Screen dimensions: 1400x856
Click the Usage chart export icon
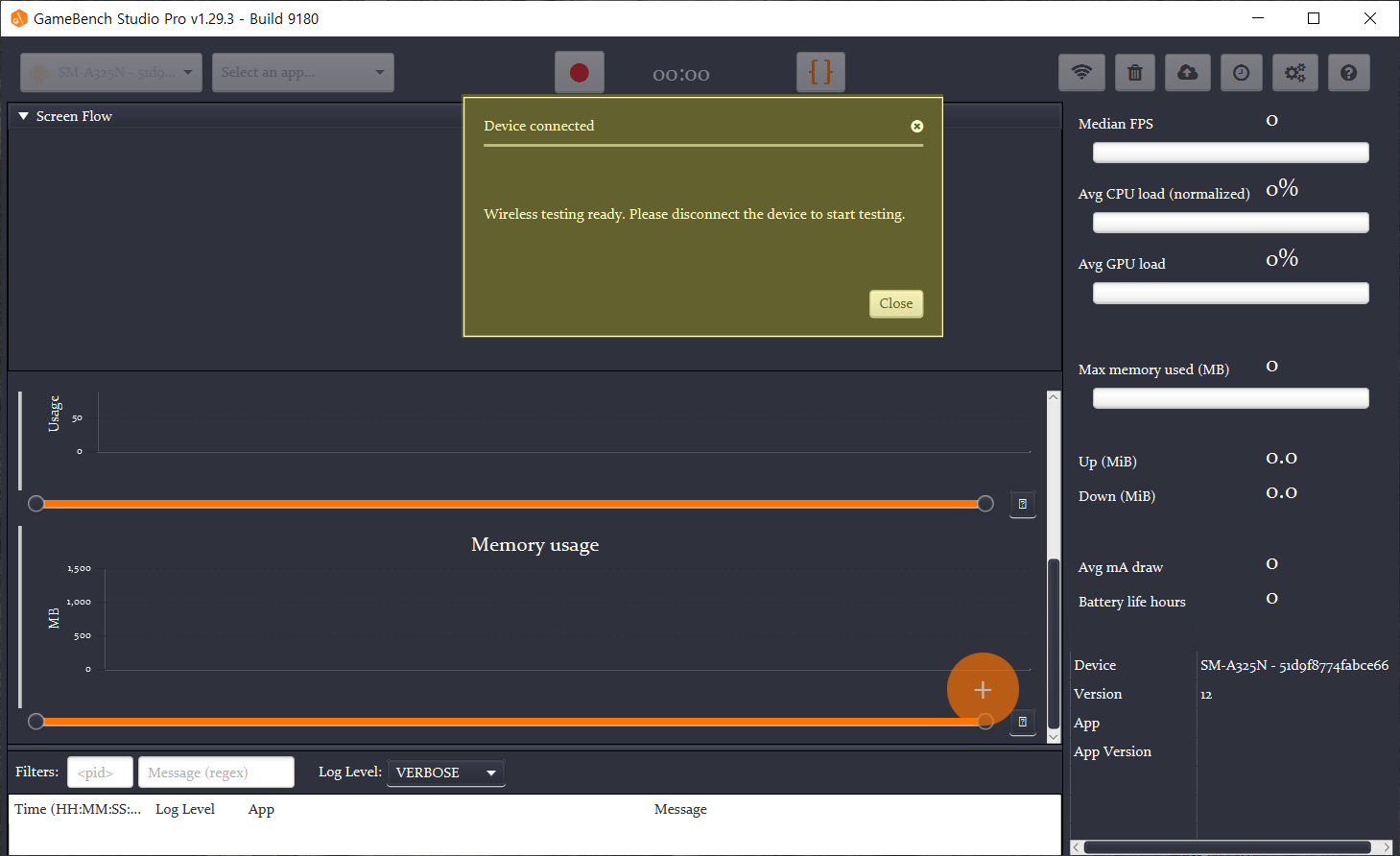1023,504
